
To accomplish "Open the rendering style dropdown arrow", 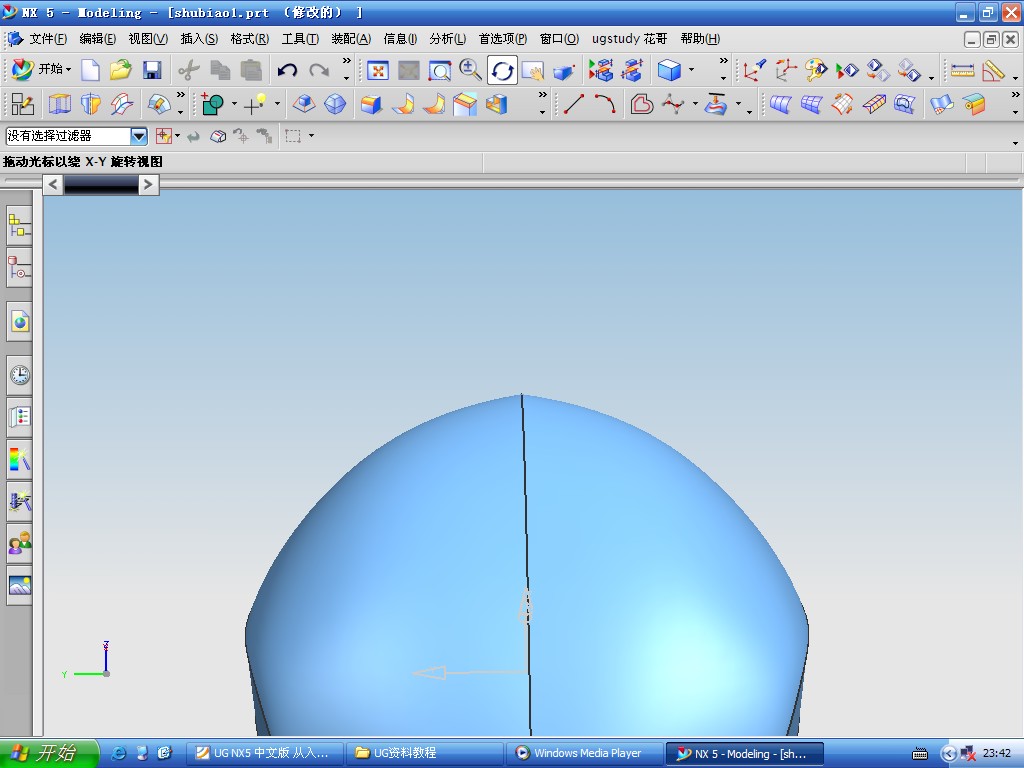I will [x=692, y=69].
